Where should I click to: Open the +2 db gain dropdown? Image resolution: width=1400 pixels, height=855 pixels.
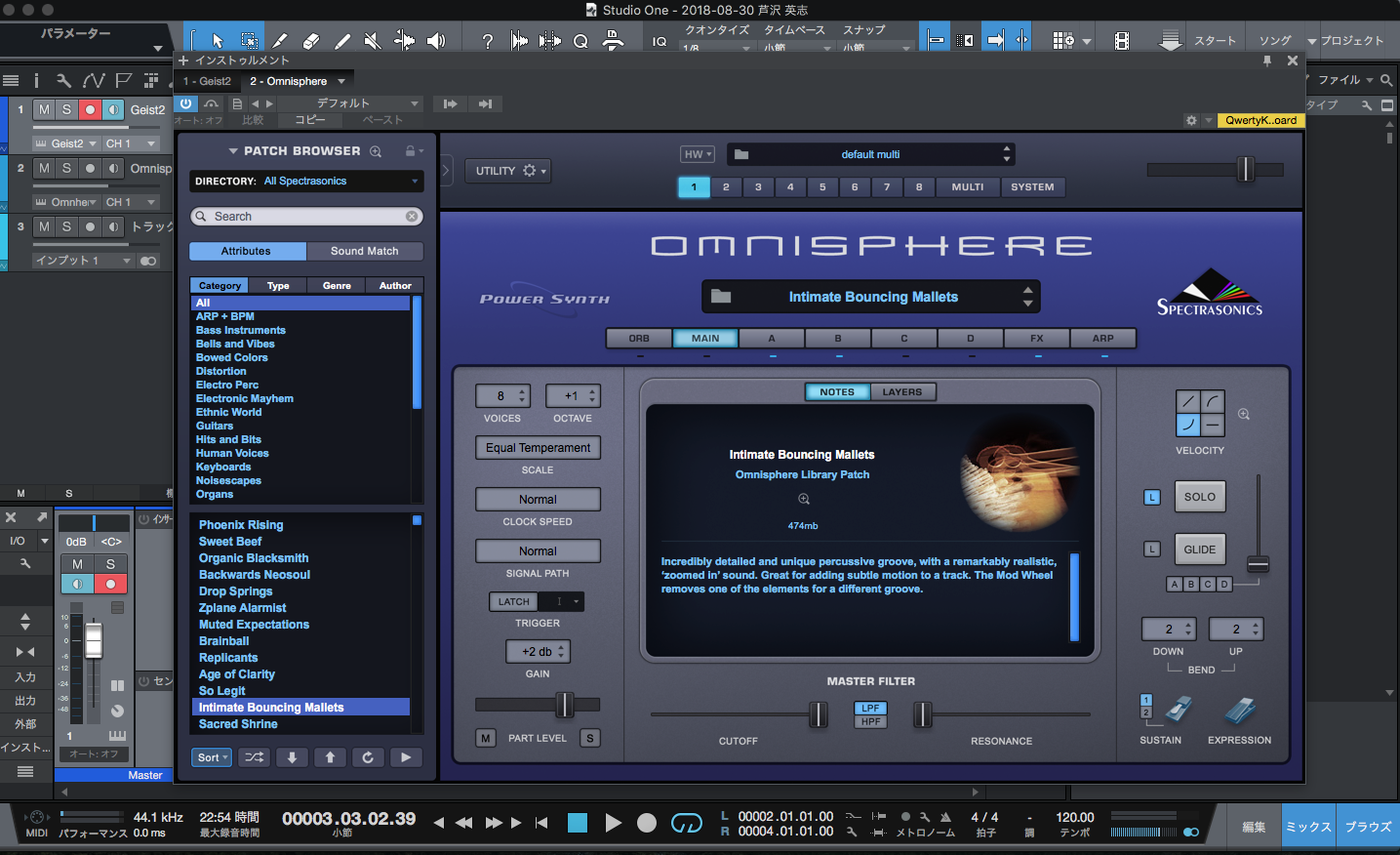coord(538,651)
